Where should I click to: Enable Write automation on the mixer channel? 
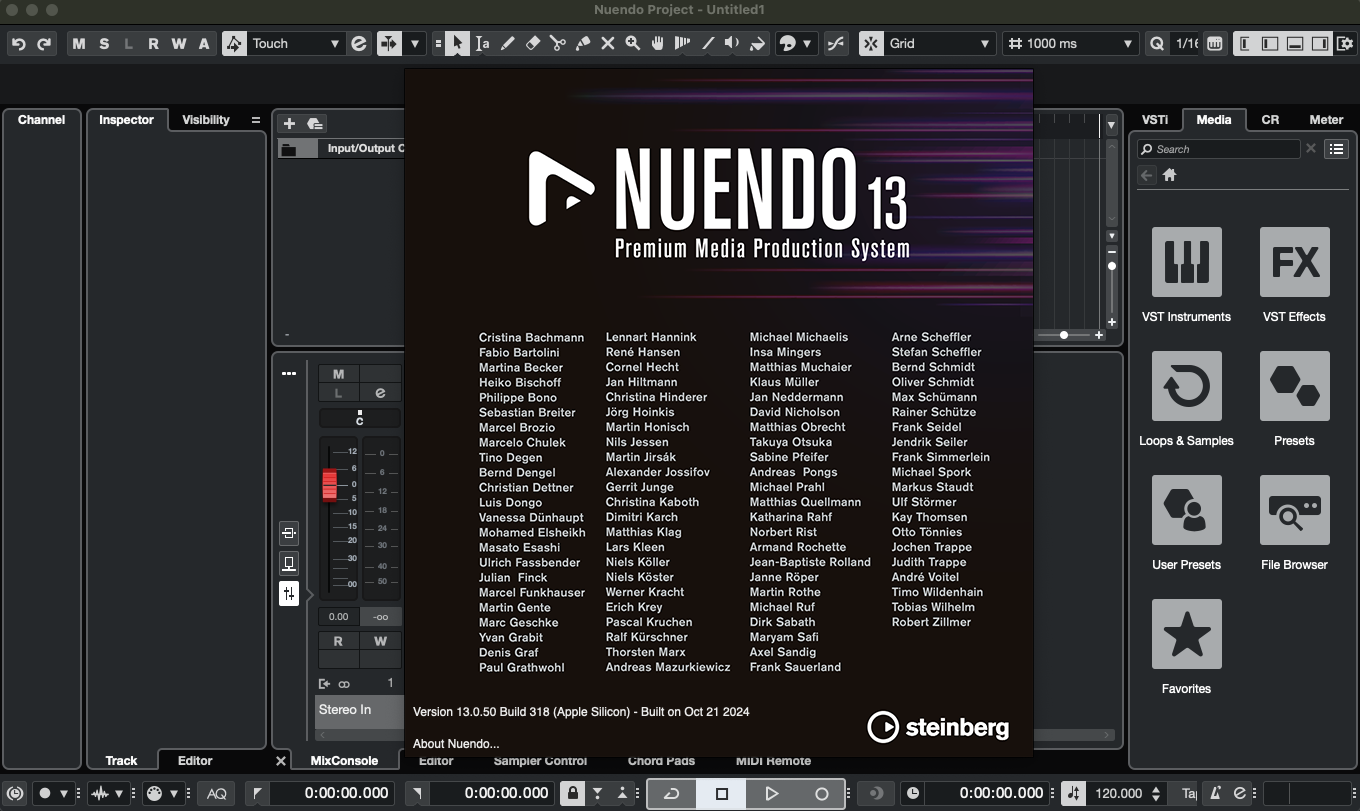(380, 641)
